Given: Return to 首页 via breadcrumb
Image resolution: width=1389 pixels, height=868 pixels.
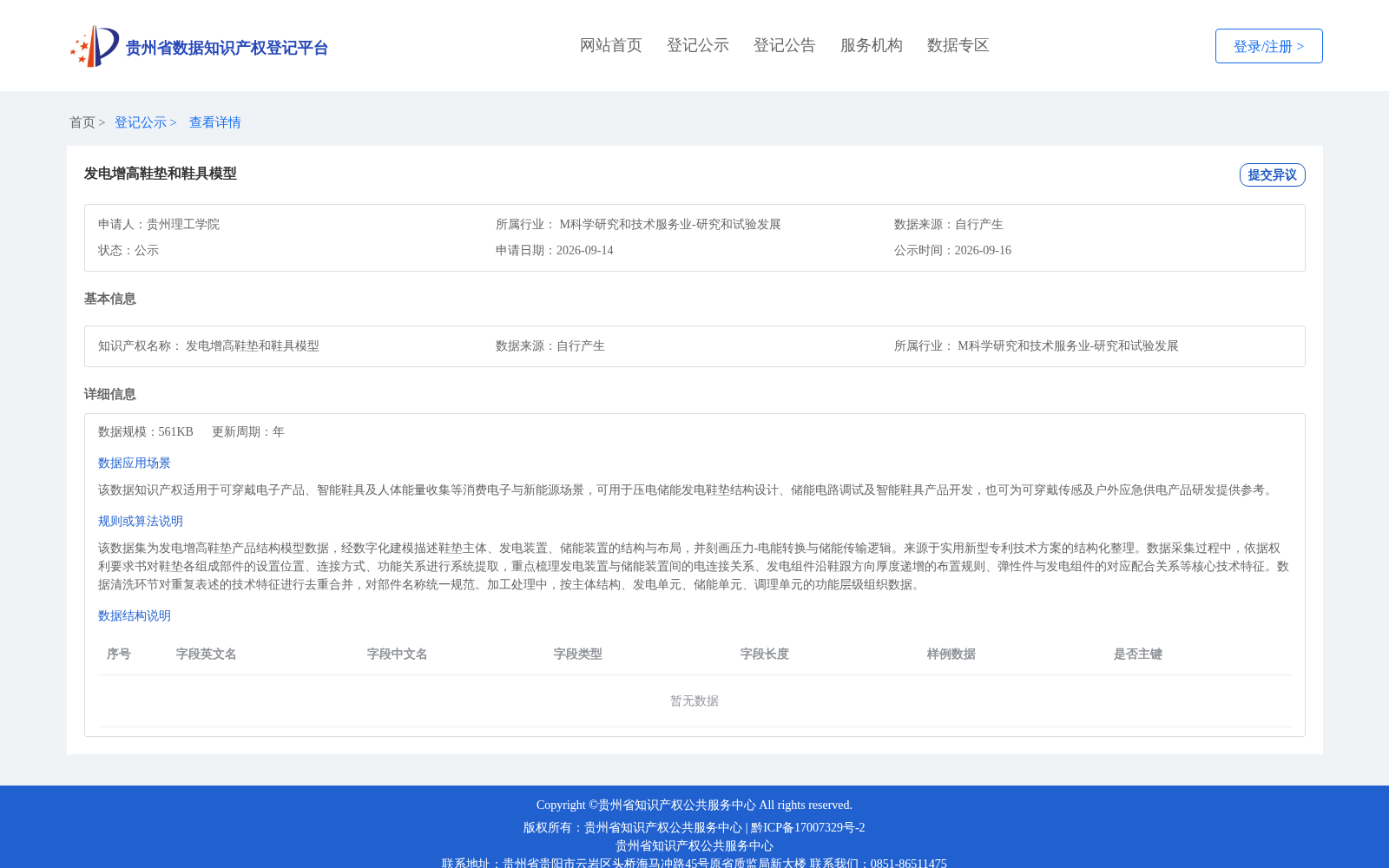Looking at the screenshot, I should pos(82,122).
